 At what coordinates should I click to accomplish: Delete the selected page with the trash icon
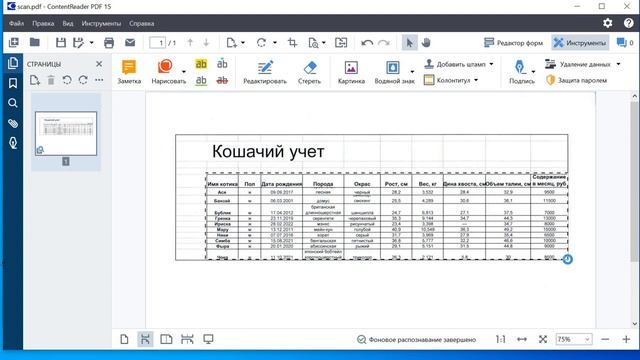coord(51,80)
